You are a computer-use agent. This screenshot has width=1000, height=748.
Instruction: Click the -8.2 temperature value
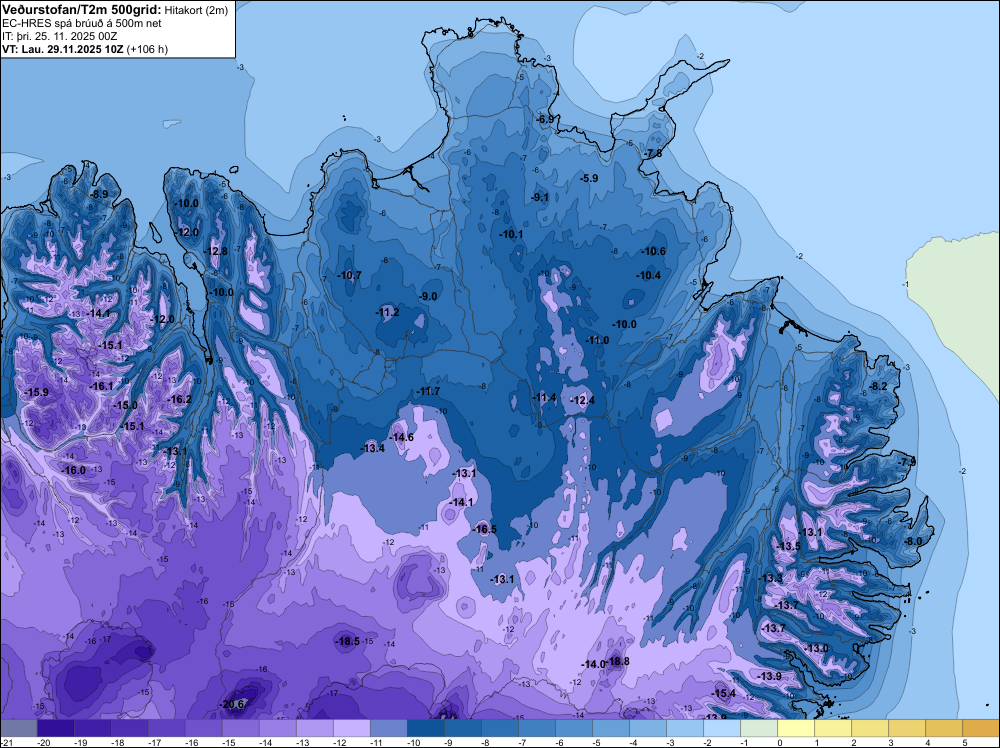click(878, 386)
